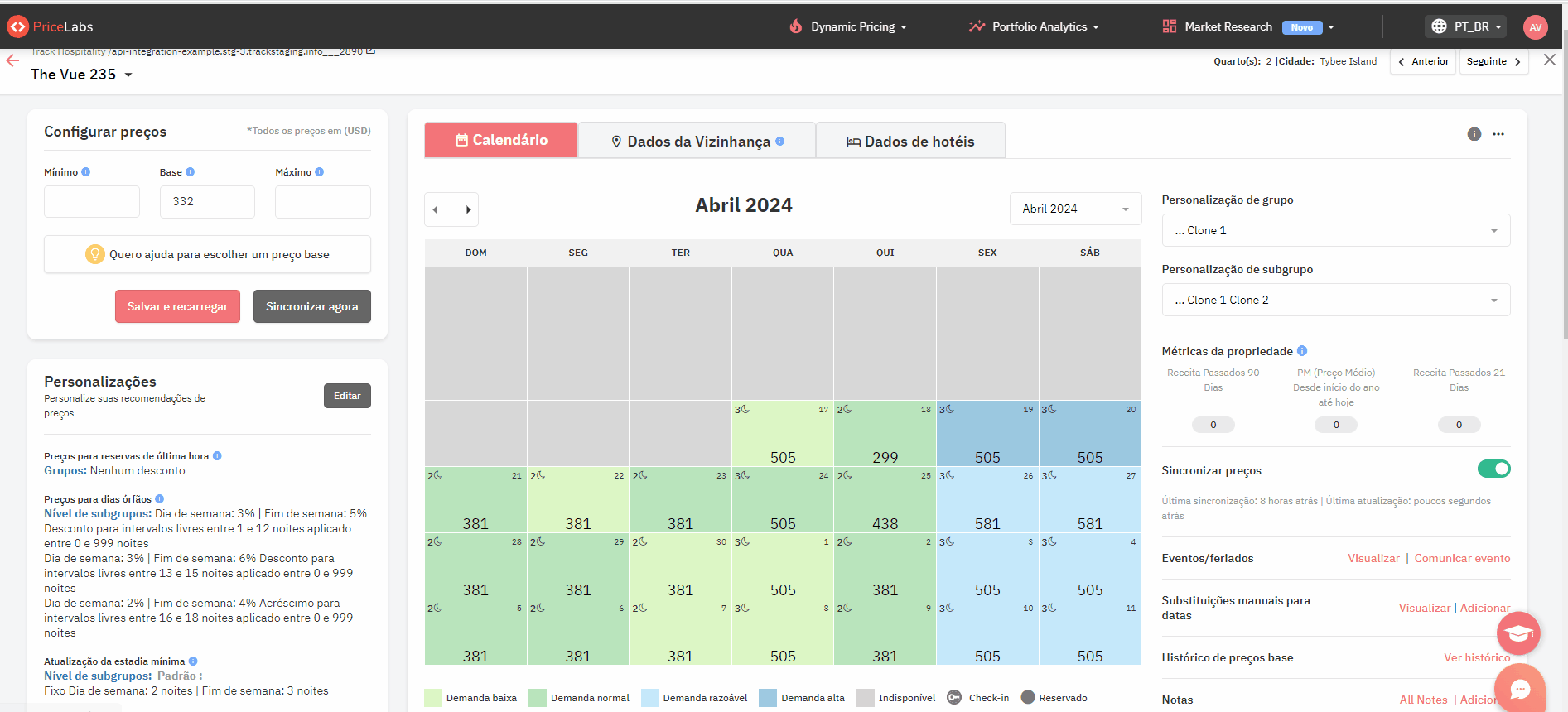Click the info icon next to Mínimo
Image resolution: width=1568 pixels, height=712 pixels.
pos(86,172)
